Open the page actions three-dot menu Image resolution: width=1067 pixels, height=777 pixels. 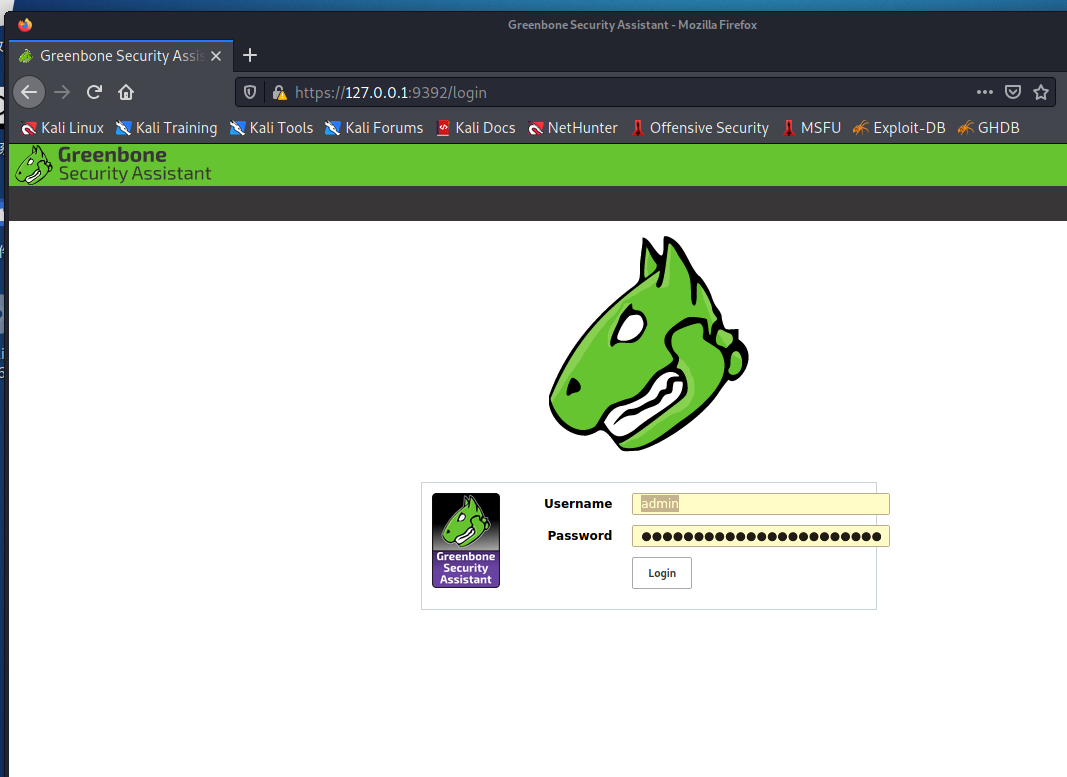(x=985, y=92)
